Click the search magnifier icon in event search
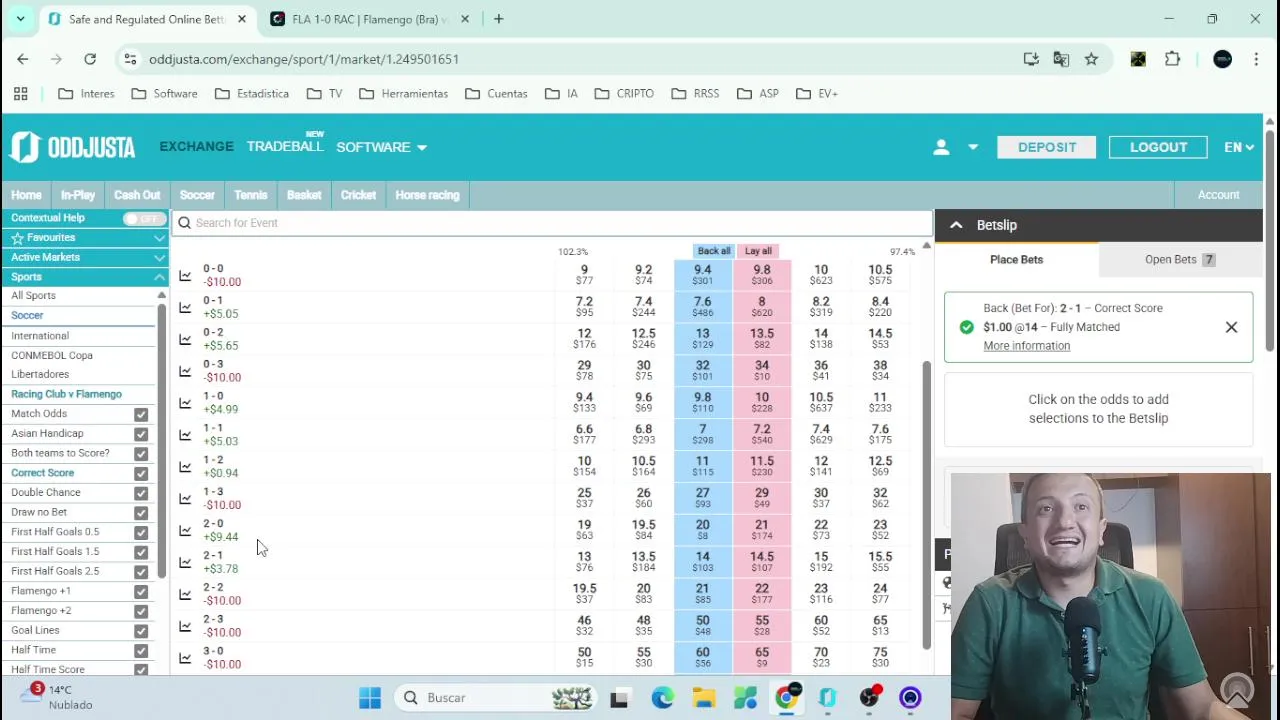 point(184,223)
